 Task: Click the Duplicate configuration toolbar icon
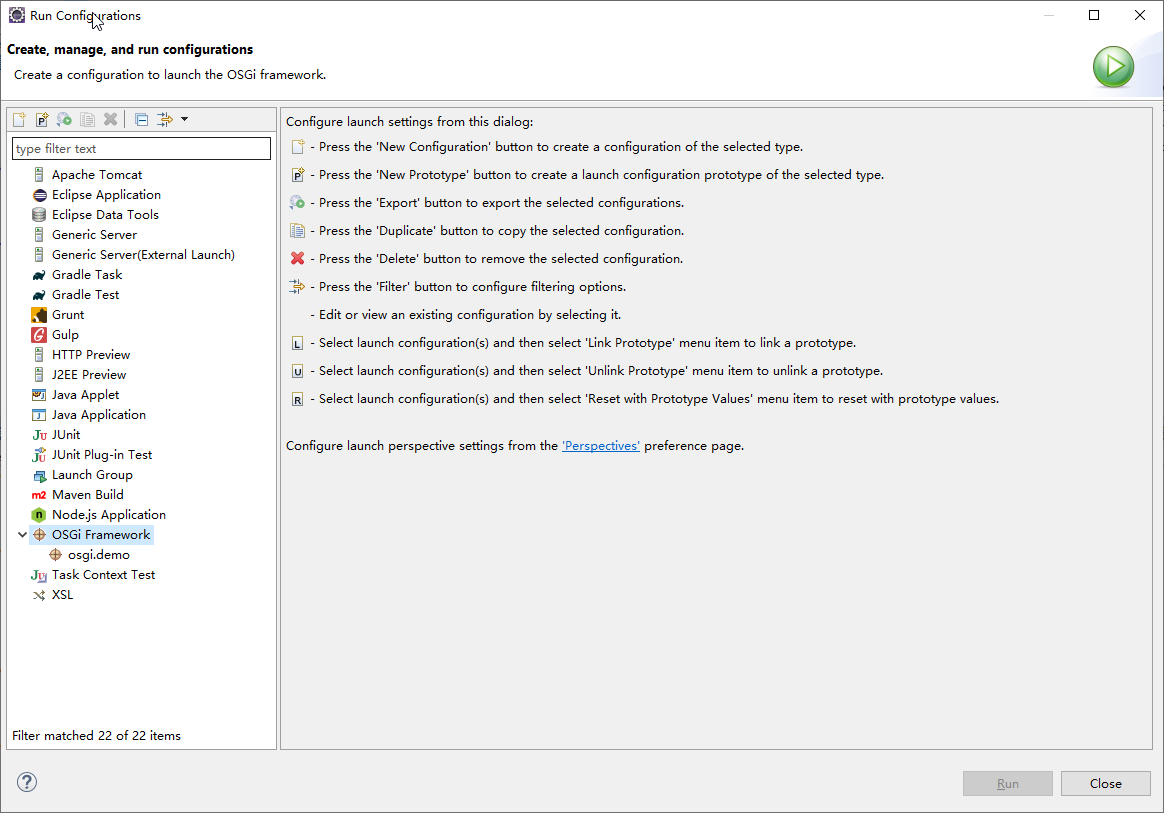(x=88, y=120)
